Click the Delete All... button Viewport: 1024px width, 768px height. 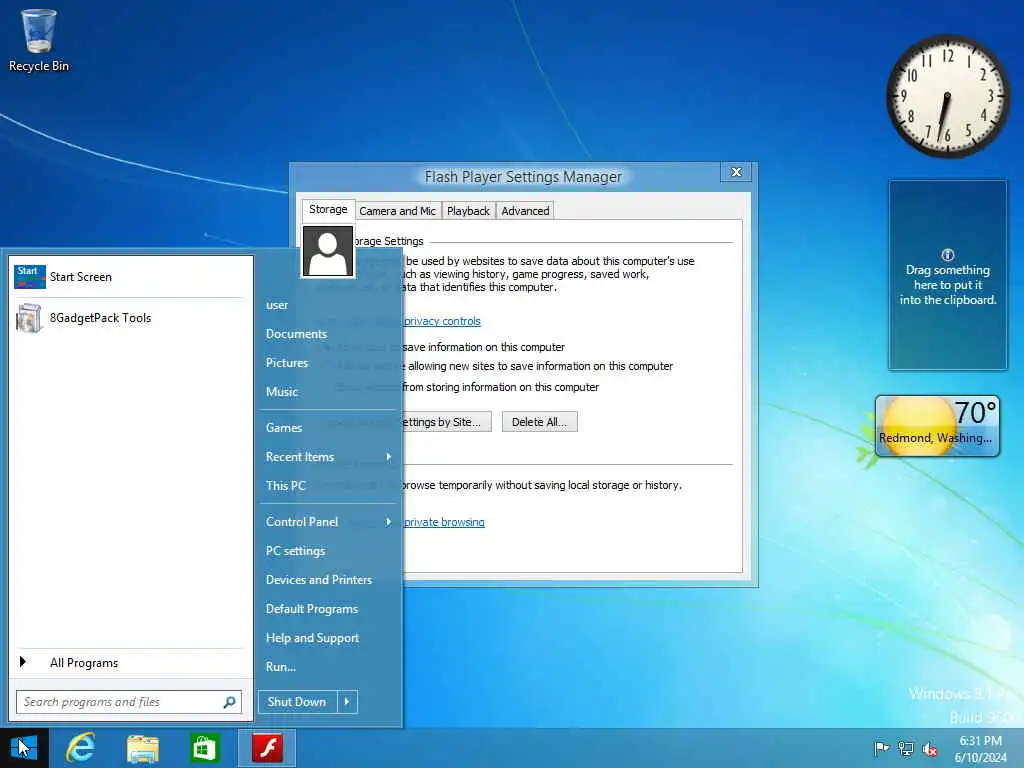[x=539, y=422]
